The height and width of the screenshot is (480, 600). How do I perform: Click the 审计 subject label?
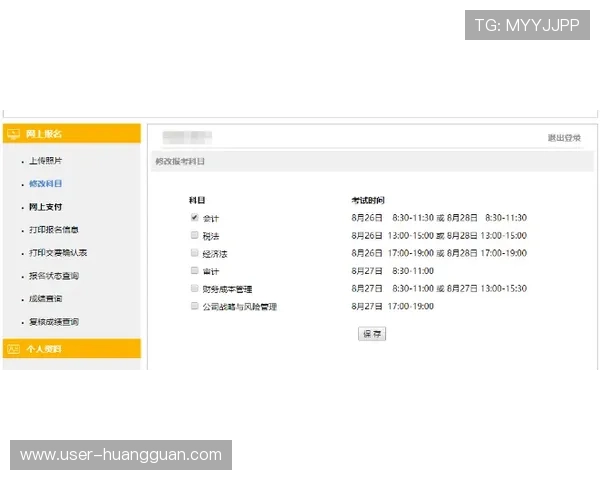pyautogui.click(x=211, y=271)
